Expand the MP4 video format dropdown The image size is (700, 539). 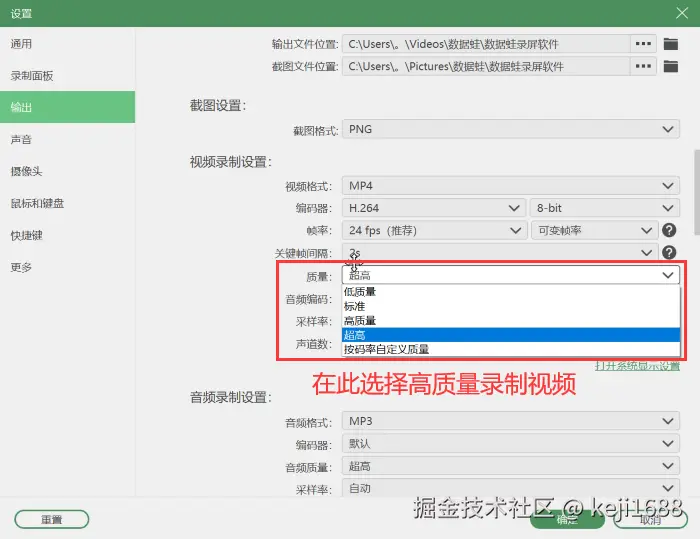511,186
